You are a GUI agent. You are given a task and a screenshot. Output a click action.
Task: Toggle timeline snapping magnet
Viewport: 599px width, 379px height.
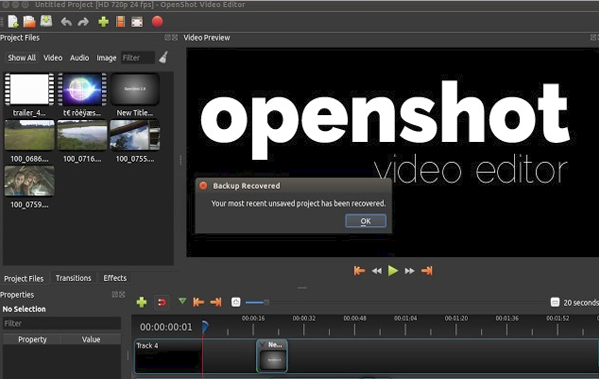pos(162,302)
